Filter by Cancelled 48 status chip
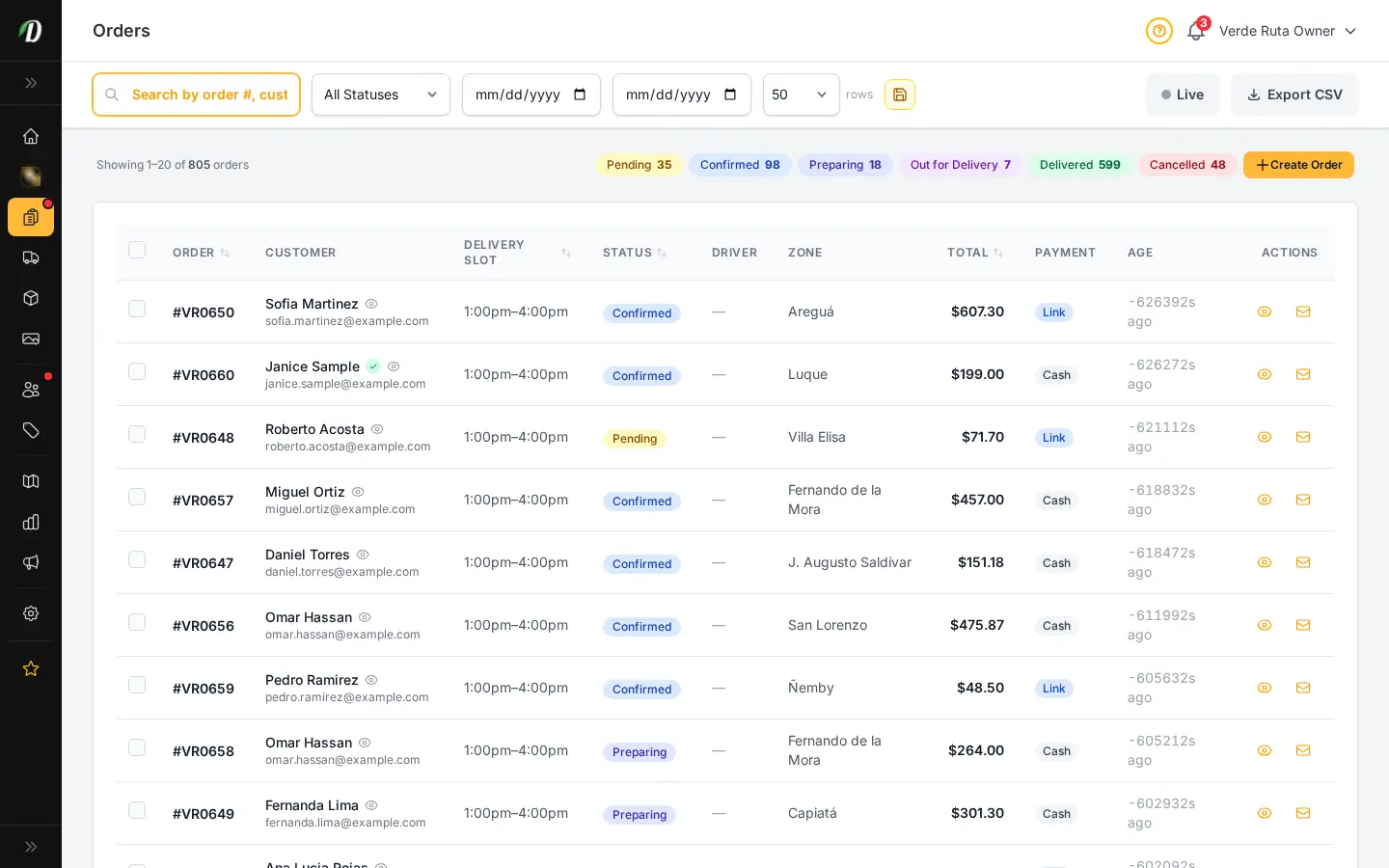 [1187, 165]
